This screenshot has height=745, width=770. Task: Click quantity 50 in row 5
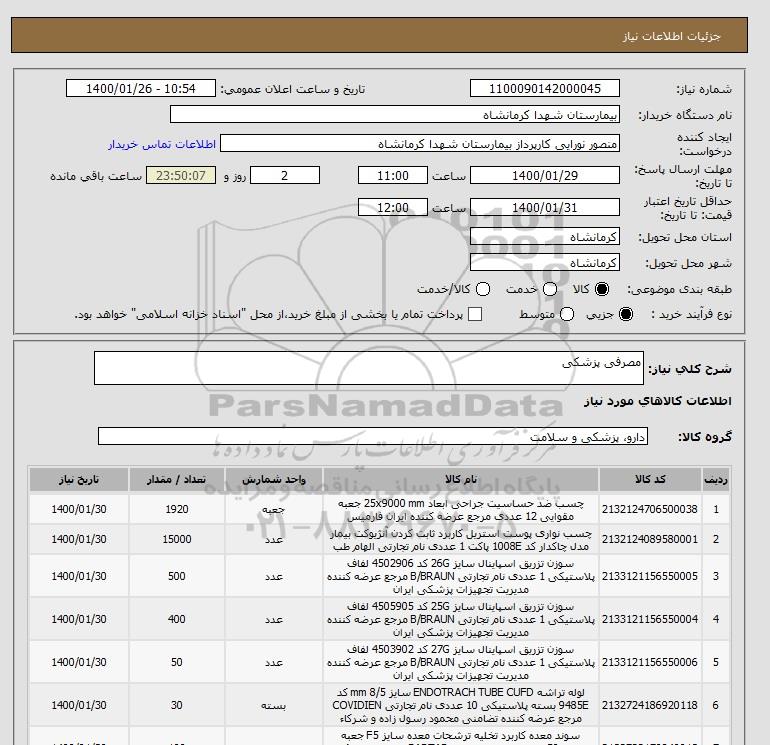click(177, 662)
